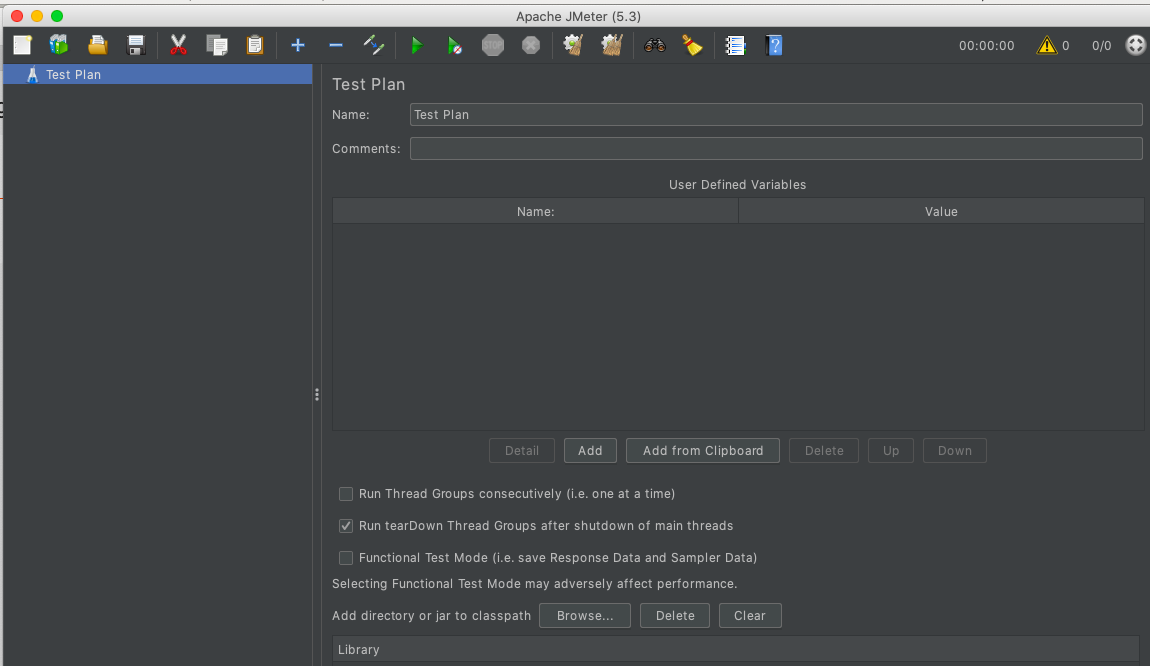The width and height of the screenshot is (1150, 666).
Task: Click the Open file folder icon
Action: pyautogui.click(x=98, y=45)
